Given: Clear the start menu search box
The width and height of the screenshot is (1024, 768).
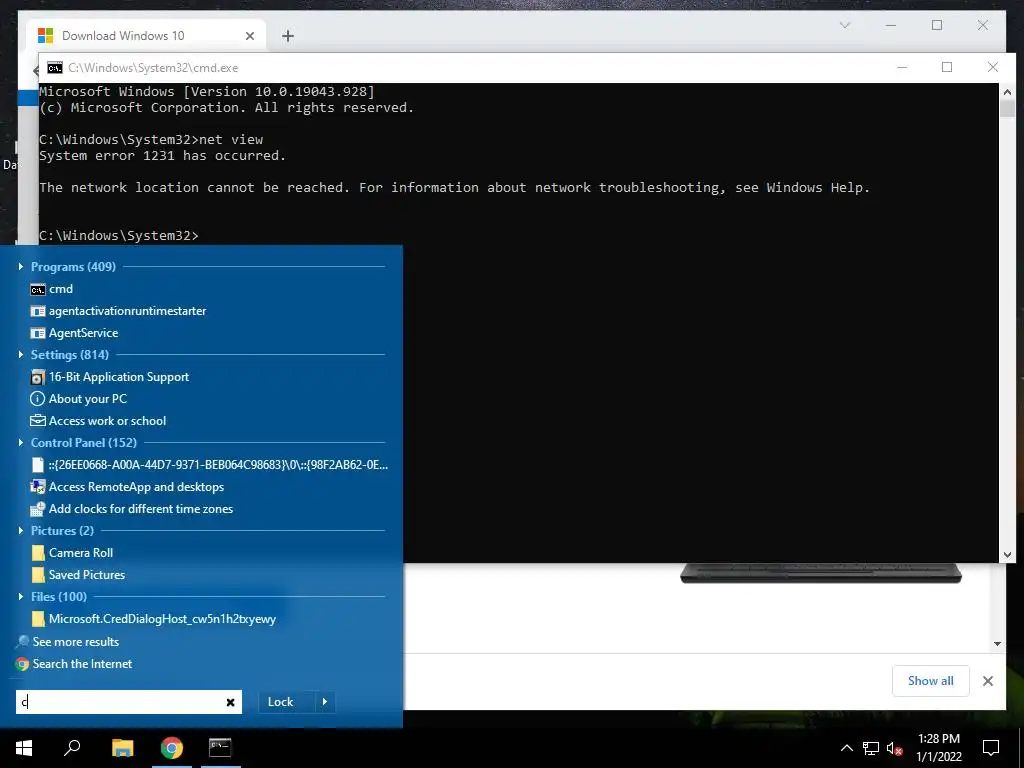Looking at the screenshot, I should tap(231, 703).
